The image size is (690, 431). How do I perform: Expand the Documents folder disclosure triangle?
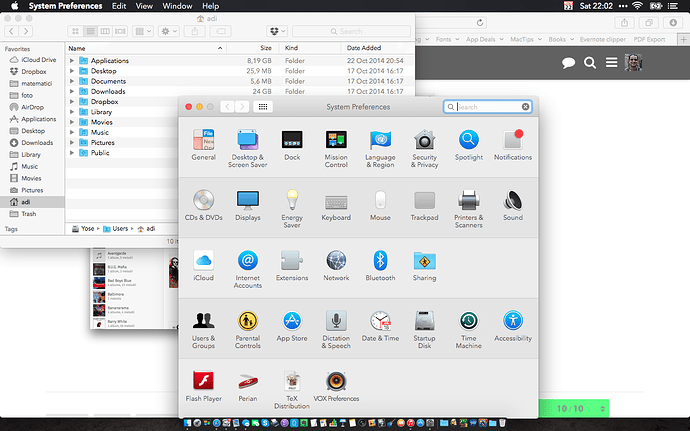click(x=73, y=81)
